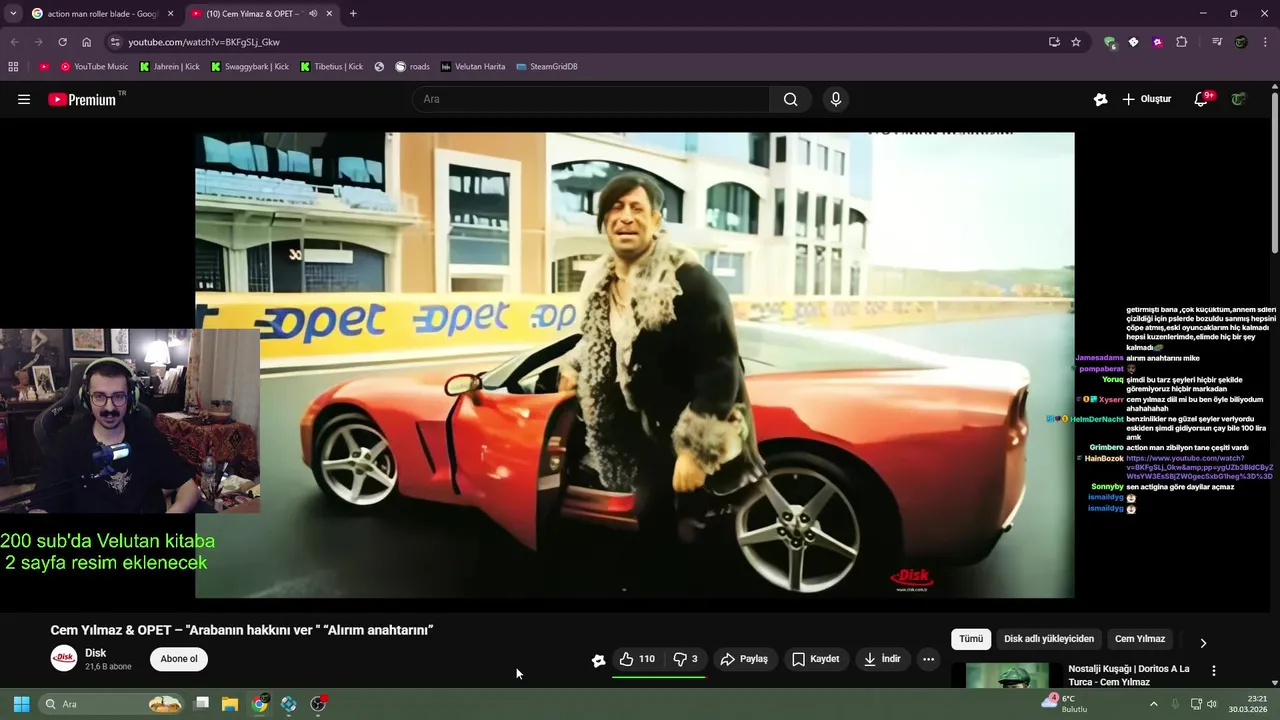Go to Chrome home page button

[86, 42]
